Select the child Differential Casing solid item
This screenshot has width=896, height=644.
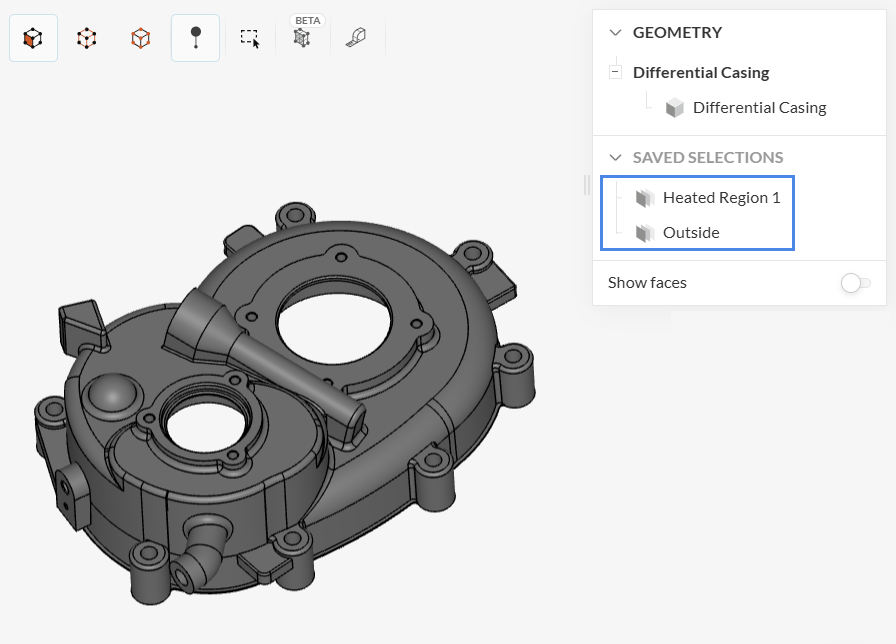(759, 108)
